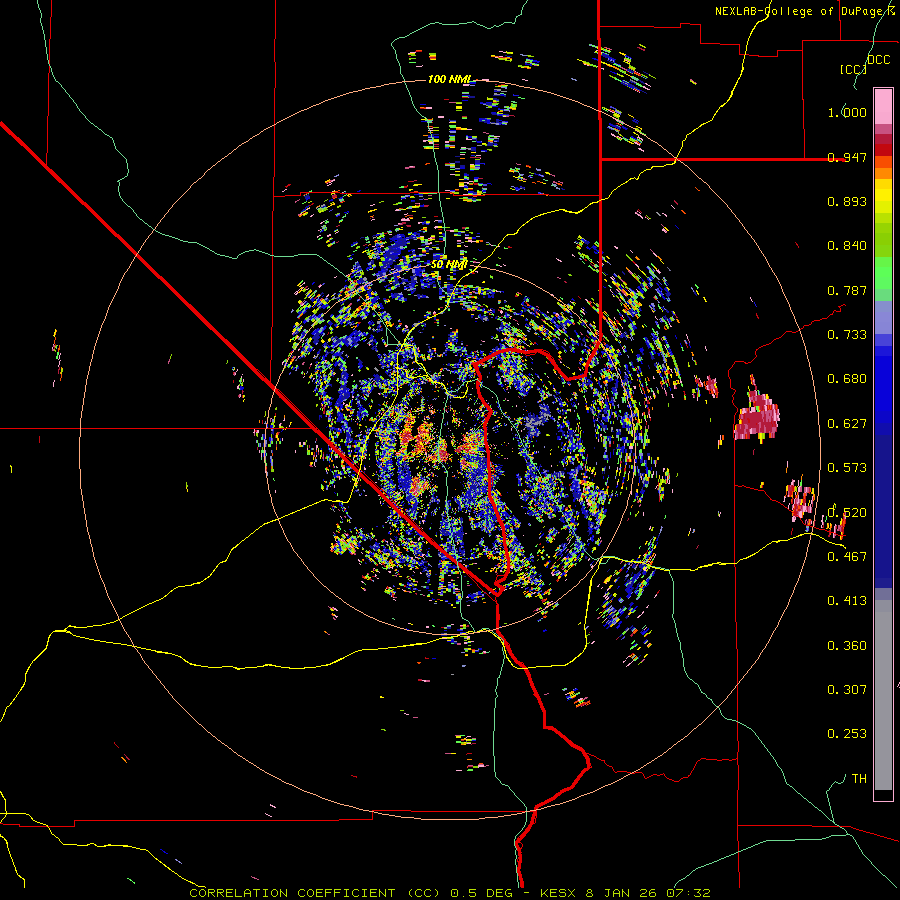Viewport: 900px width, 900px height.
Task: Click the 50 NMI range ring label
Action: point(449,265)
